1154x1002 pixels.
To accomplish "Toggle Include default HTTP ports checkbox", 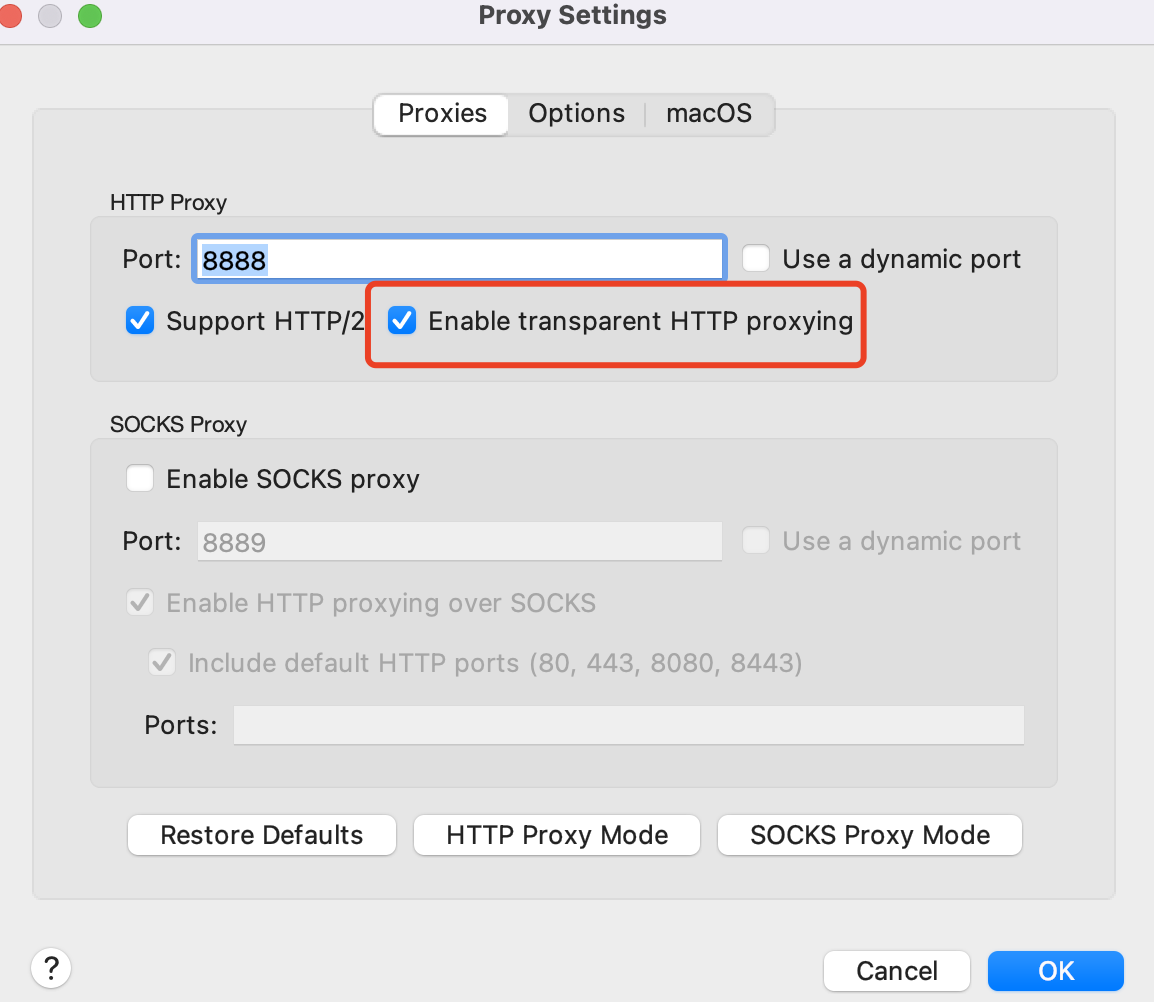I will 161,663.
